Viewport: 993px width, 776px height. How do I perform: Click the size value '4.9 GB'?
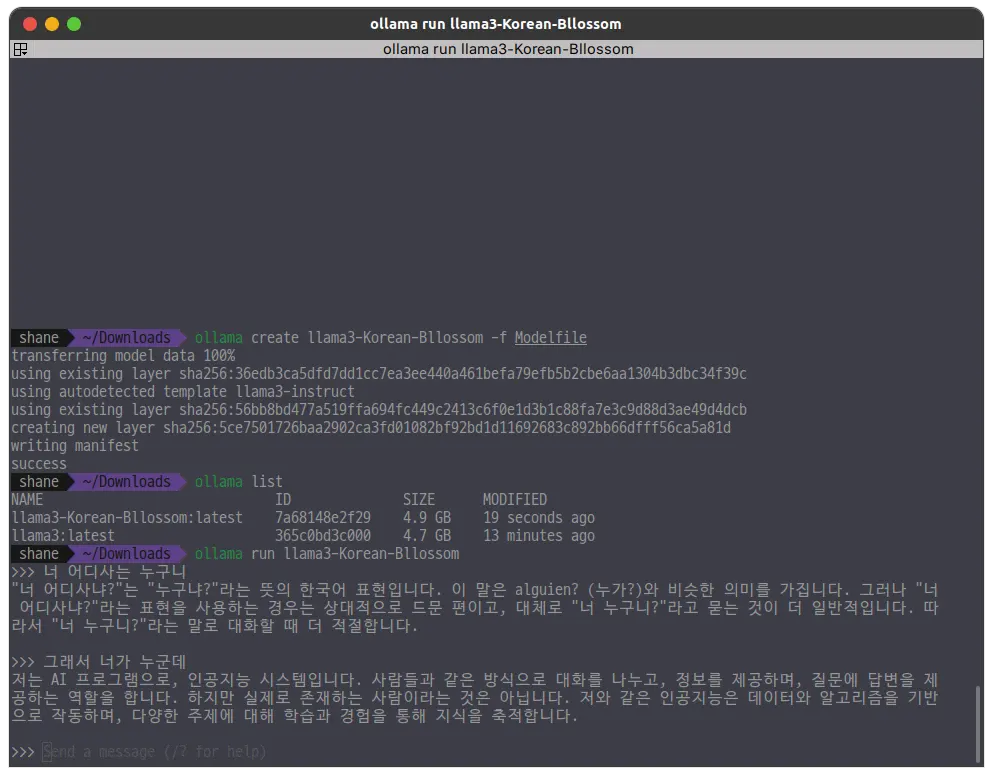pos(427,518)
